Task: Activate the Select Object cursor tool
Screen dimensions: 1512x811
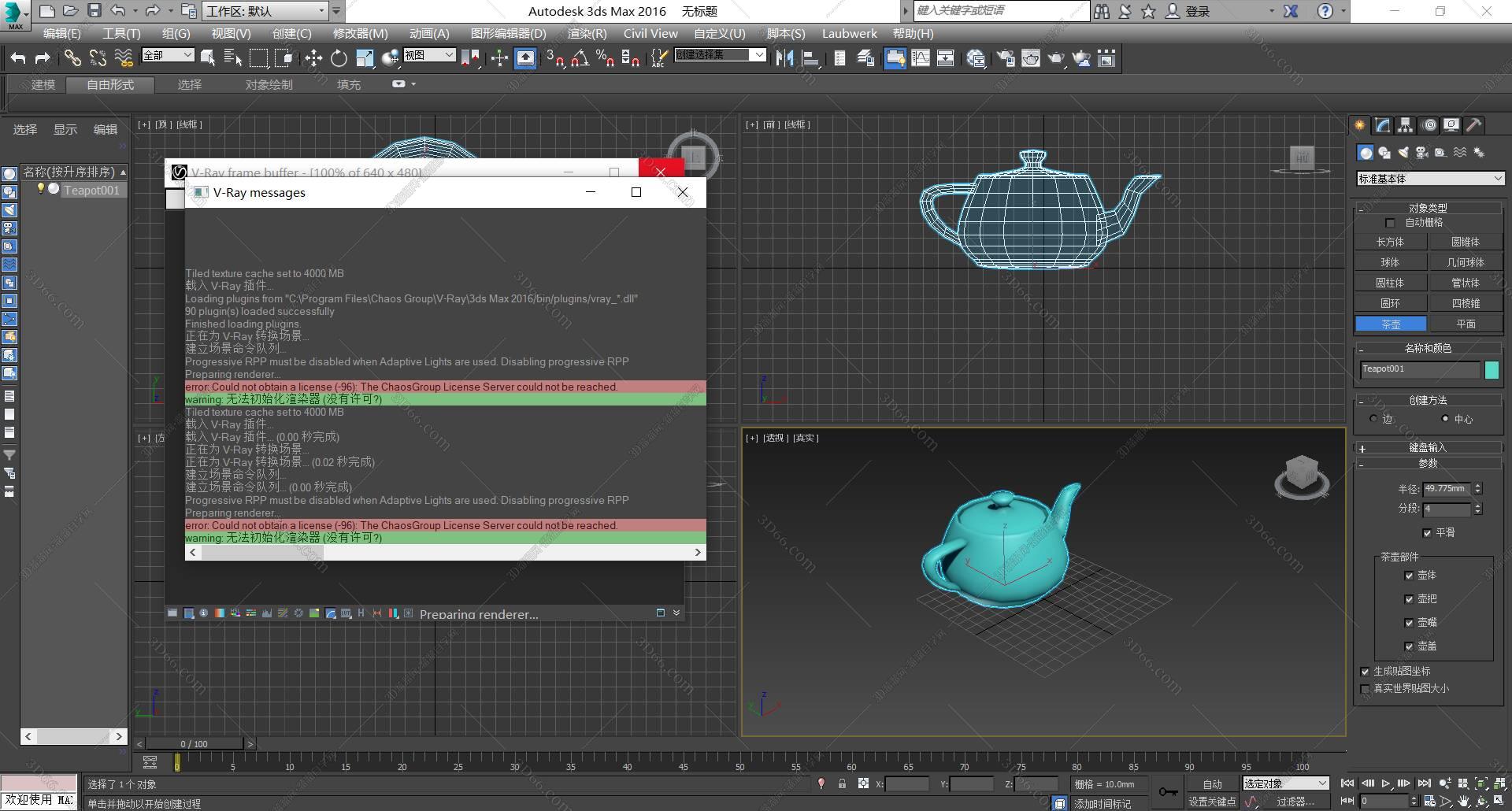Action: tap(208, 58)
